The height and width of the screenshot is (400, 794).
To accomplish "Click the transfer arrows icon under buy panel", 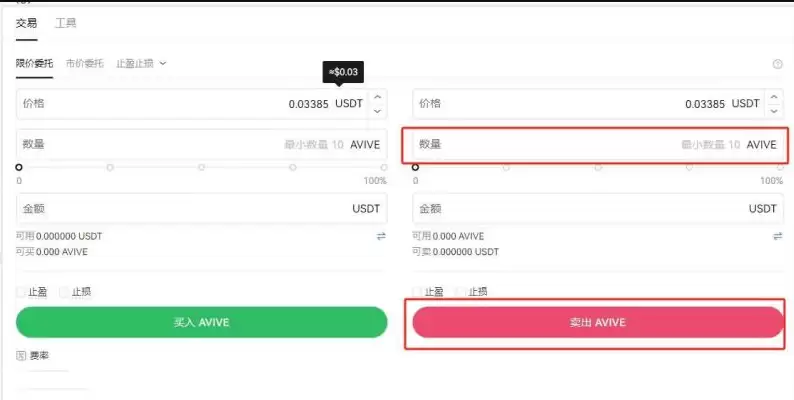I will click(x=381, y=236).
